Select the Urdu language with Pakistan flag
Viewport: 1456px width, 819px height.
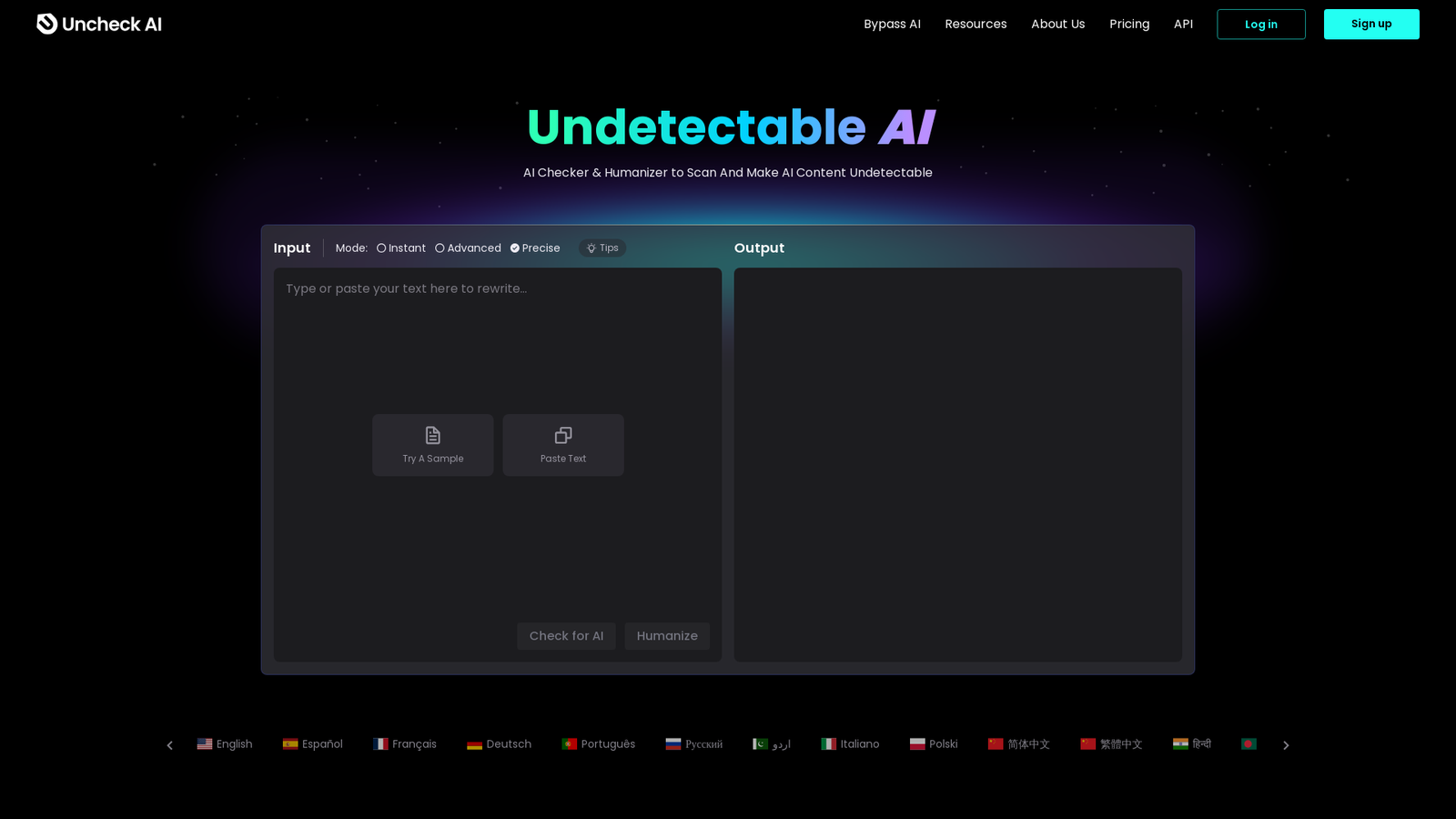coord(772,744)
